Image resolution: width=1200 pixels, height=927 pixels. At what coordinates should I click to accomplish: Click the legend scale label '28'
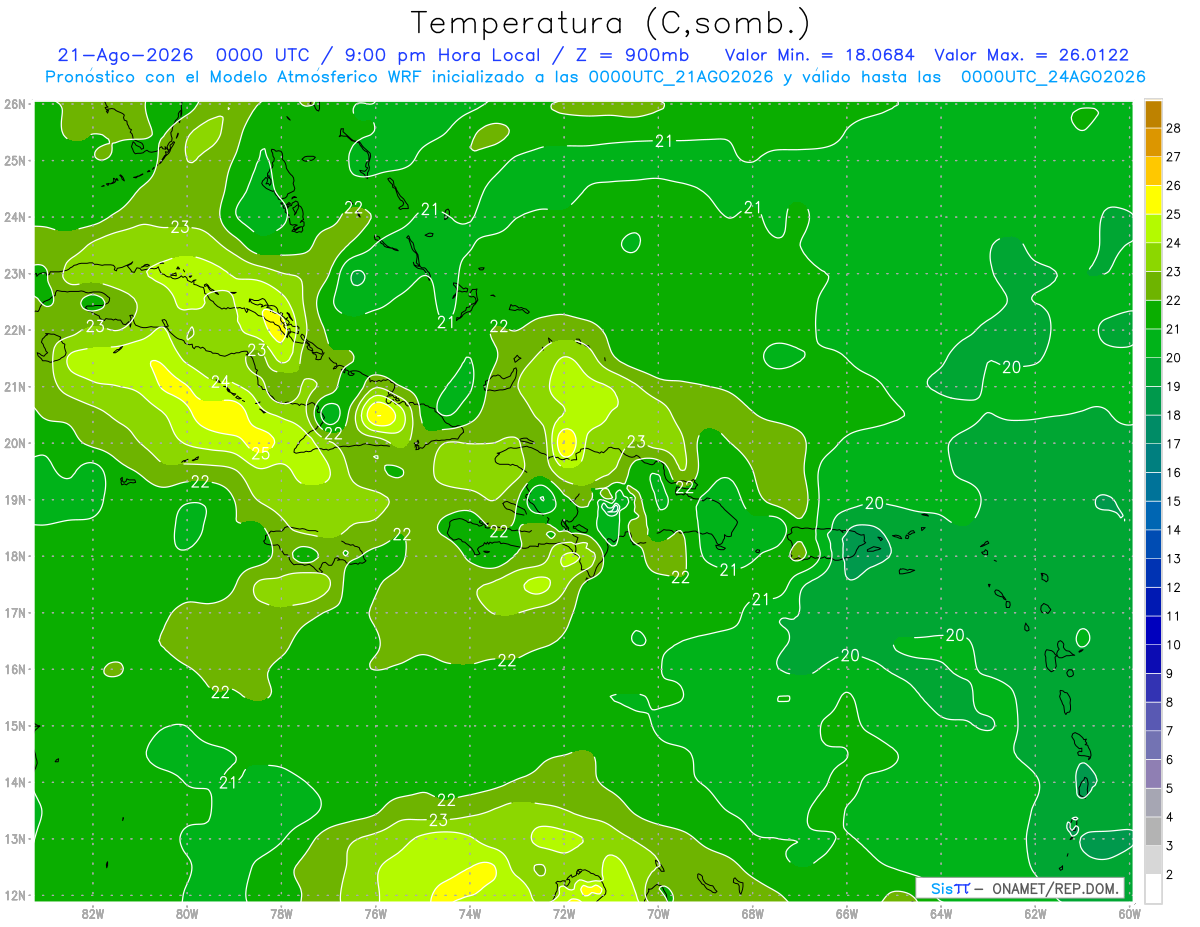click(x=1174, y=128)
